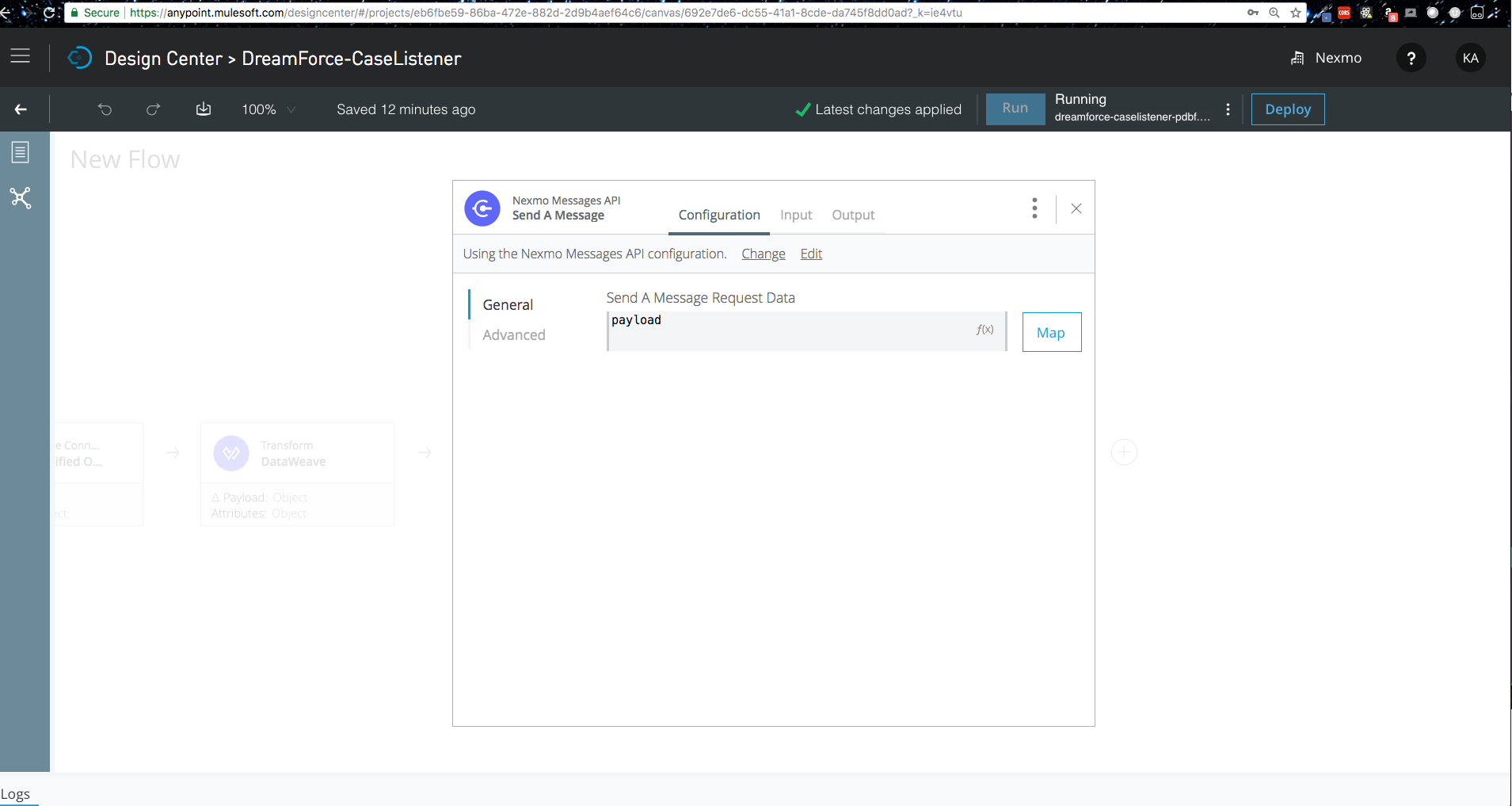The height and width of the screenshot is (806, 1512).
Task: Bookmark this page with star icon
Action: pyautogui.click(x=1296, y=13)
